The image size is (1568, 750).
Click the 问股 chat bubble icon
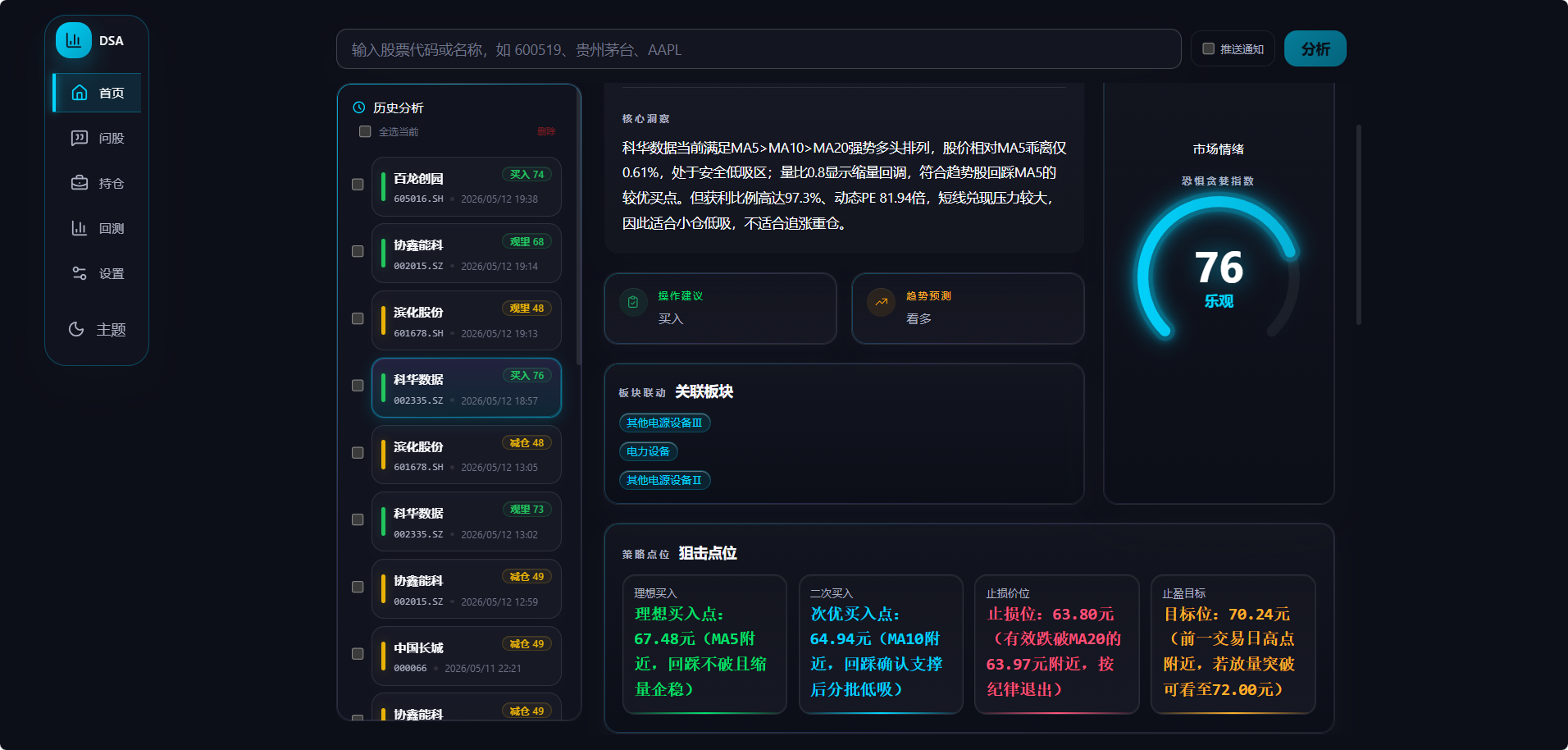[80, 138]
